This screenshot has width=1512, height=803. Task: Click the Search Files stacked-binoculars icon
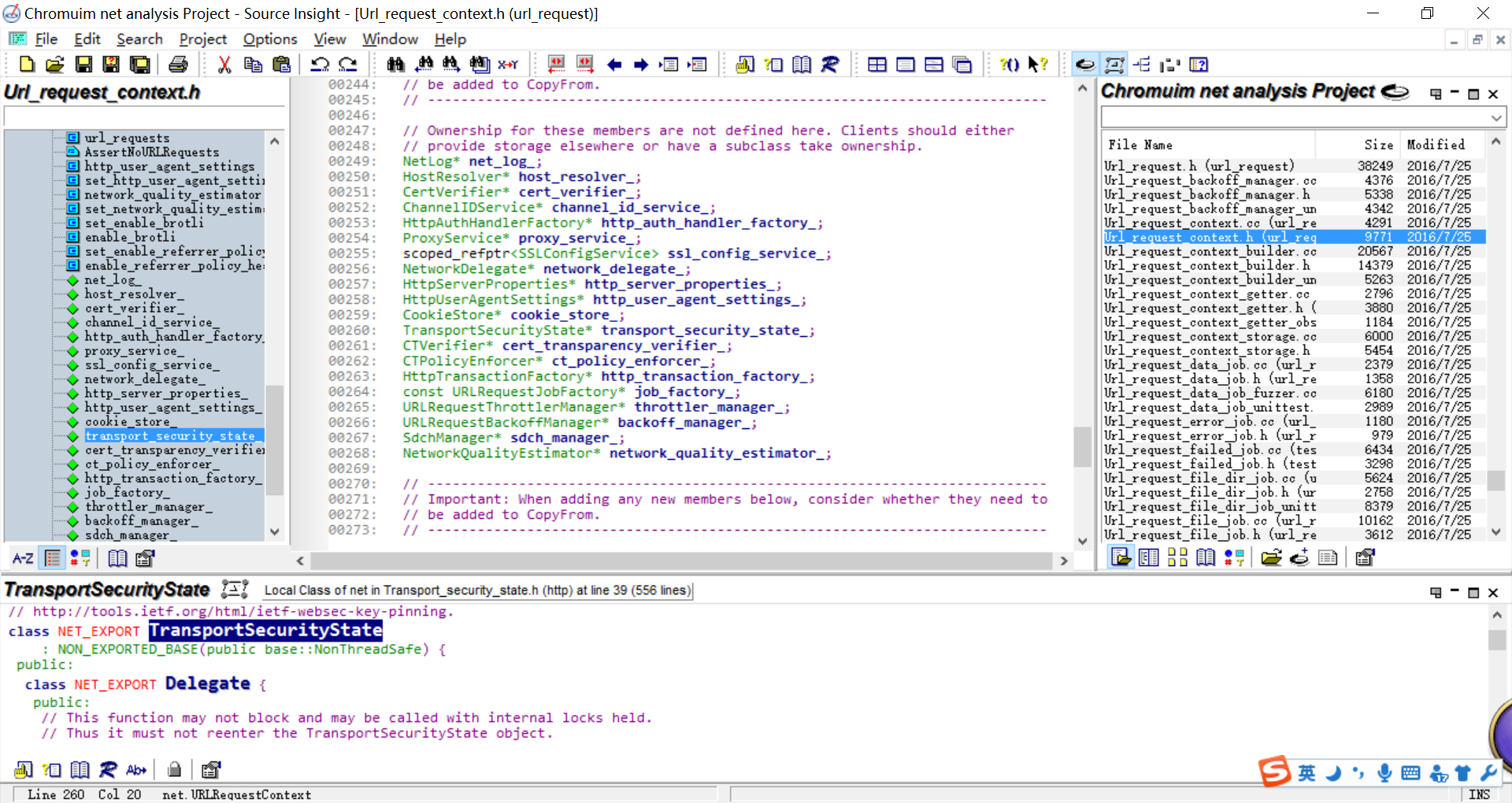click(480, 65)
